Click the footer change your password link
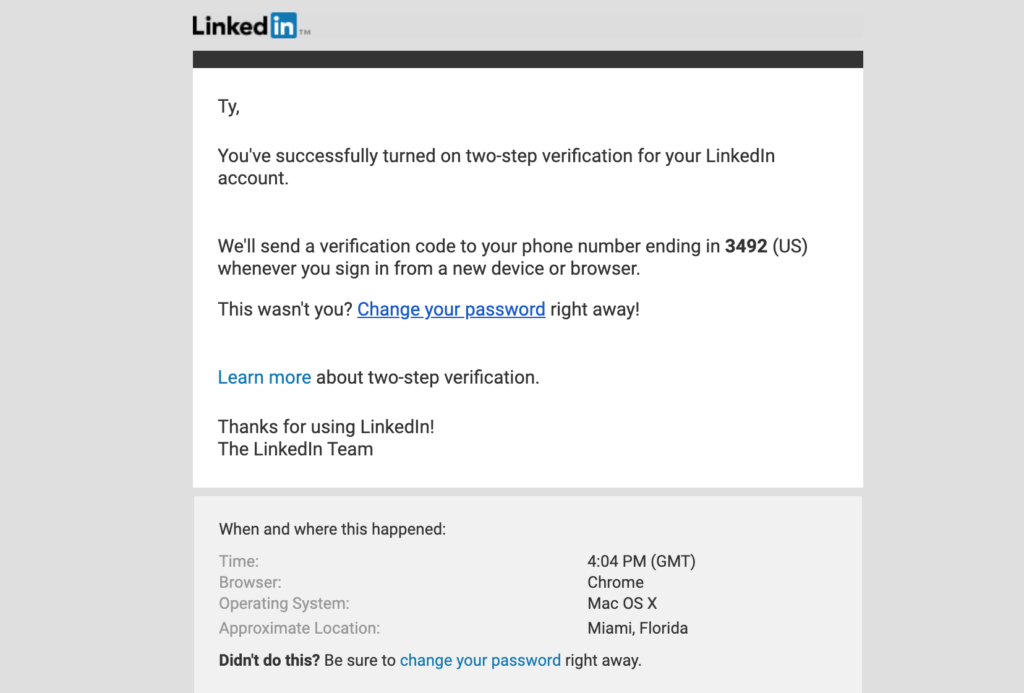The image size is (1024, 693). (480, 660)
